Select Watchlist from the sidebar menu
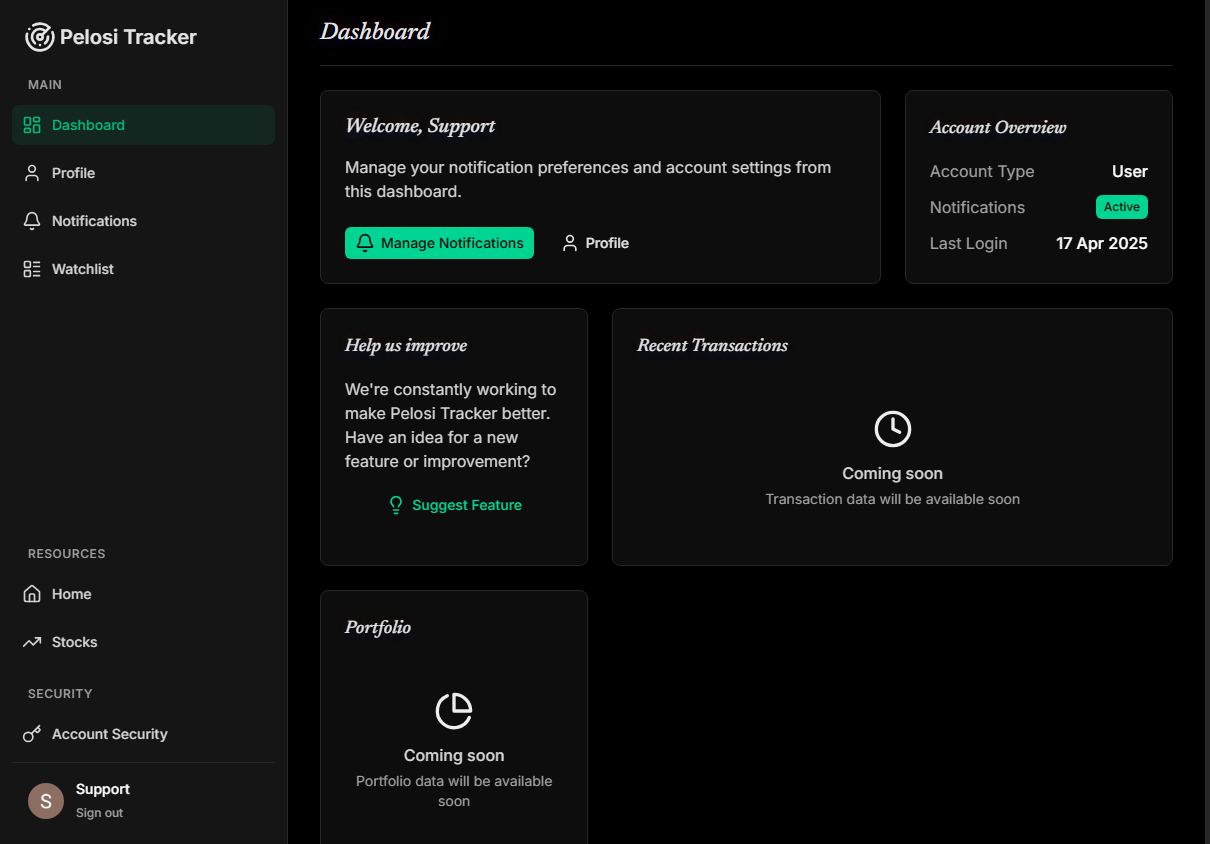This screenshot has width=1210, height=844. (x=84, y=269)
